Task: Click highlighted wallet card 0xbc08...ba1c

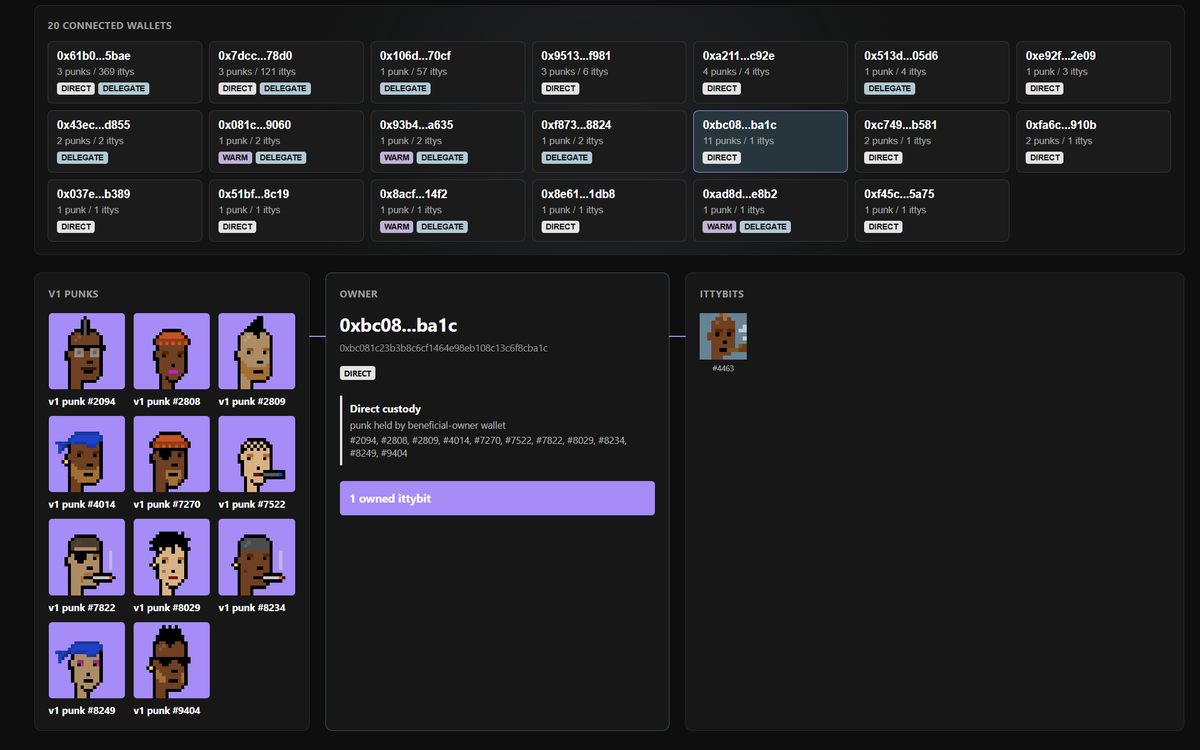Action: [771, 141]
